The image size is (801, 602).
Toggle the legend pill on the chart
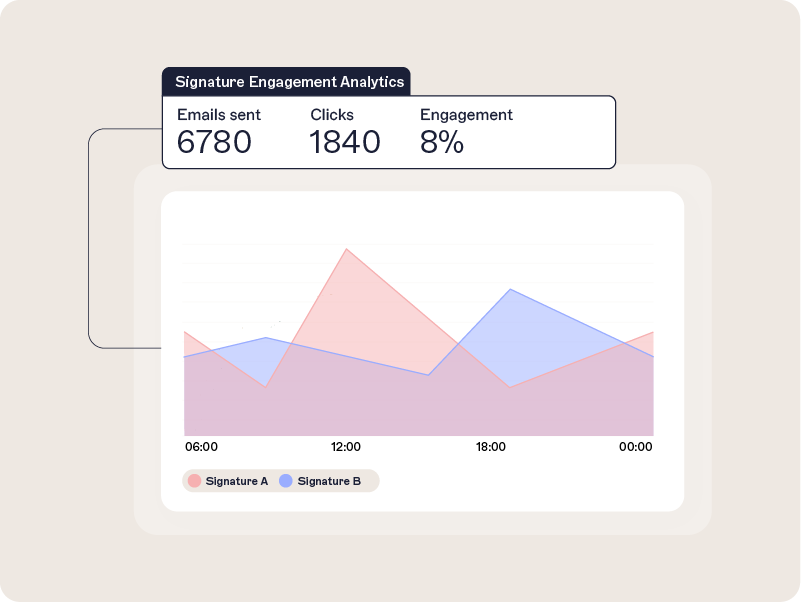[280, 480]
